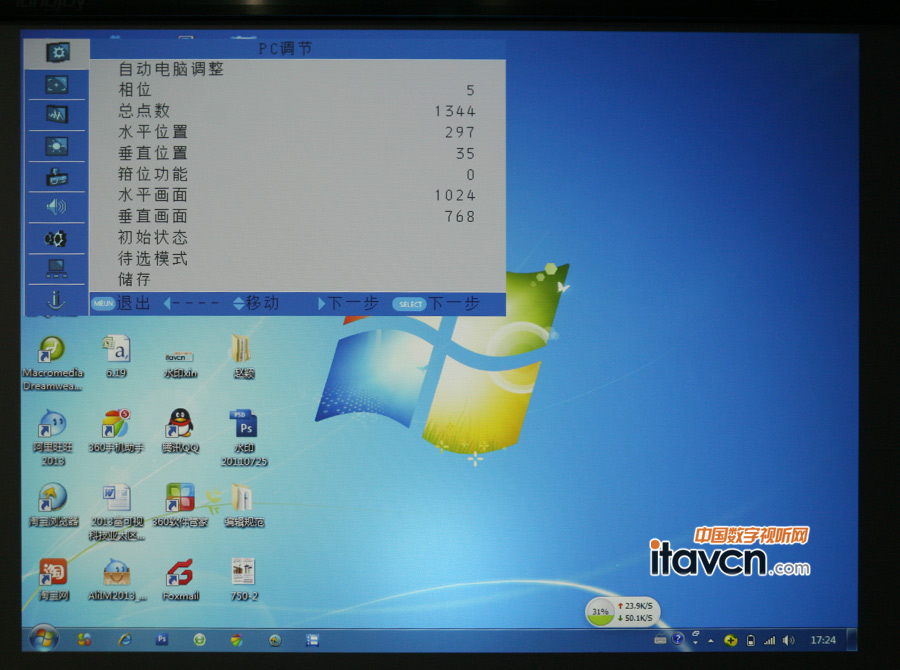The height and width of the screenshot is (670, 900).
Task: Click the network signal tray icon
Action: [769, 640]
